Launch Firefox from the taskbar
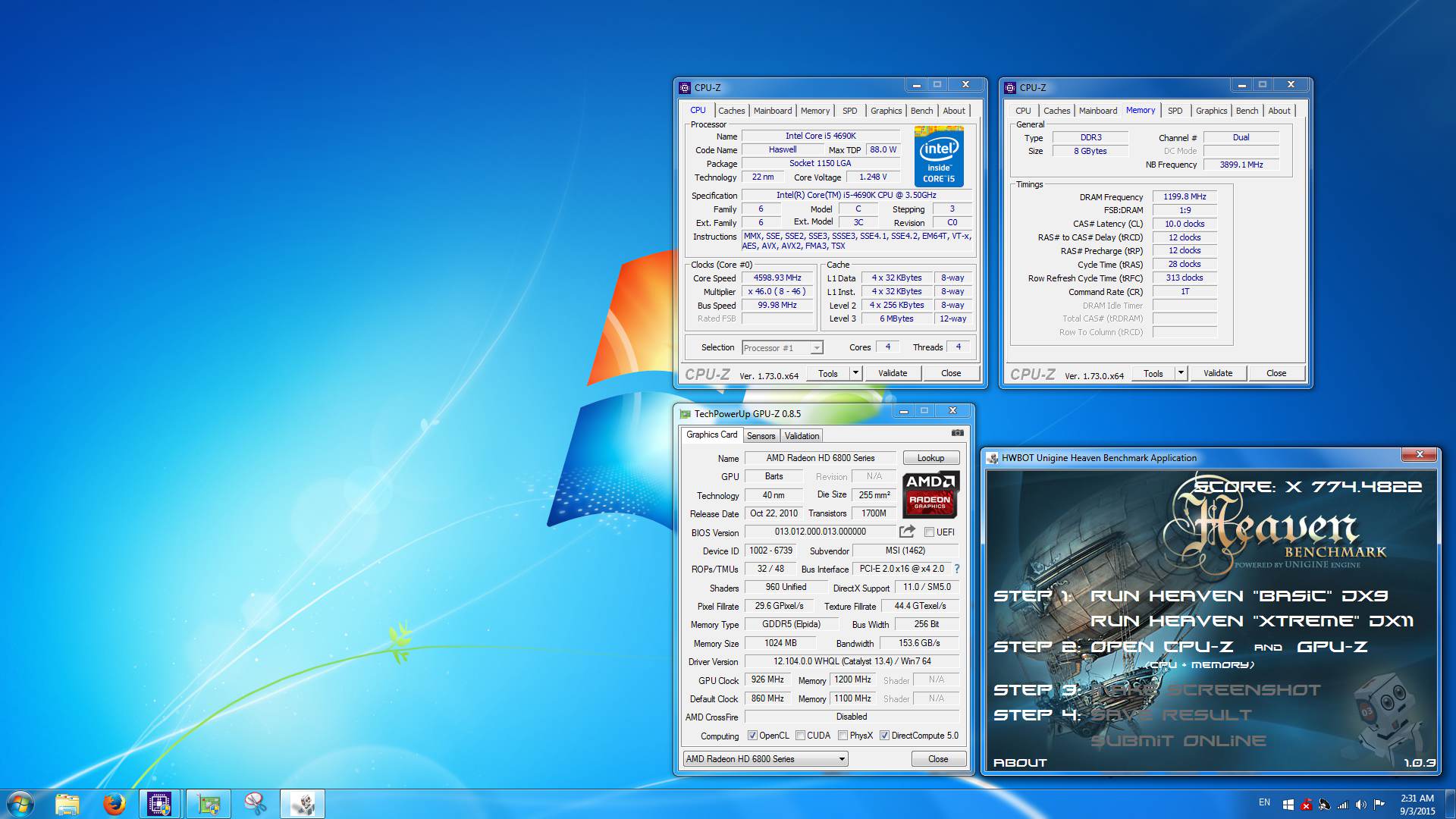 tap(114, 804)
